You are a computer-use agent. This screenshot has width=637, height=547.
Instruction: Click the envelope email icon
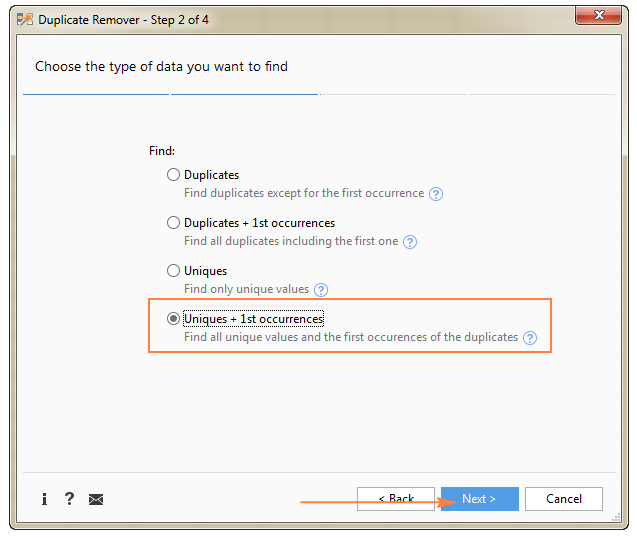point(96,499)
